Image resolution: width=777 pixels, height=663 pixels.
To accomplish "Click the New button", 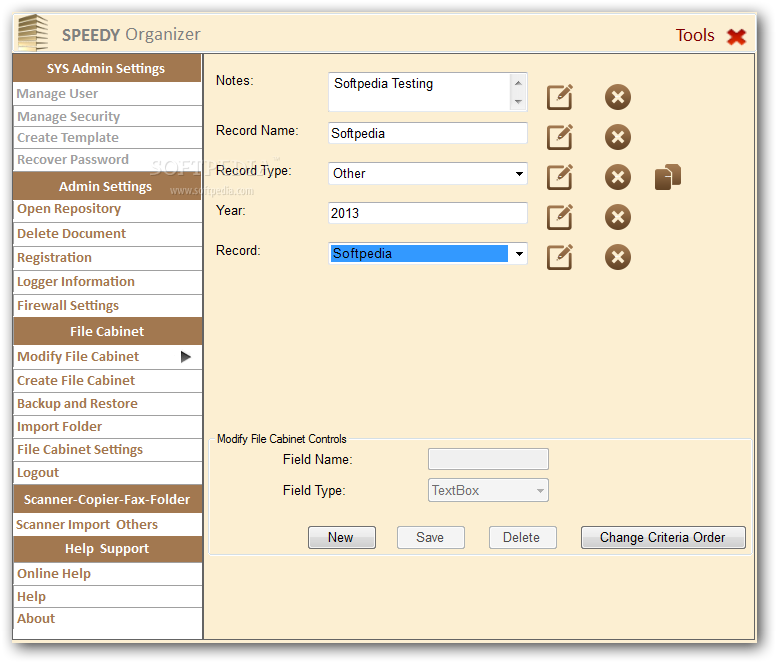I will (341, 538).
